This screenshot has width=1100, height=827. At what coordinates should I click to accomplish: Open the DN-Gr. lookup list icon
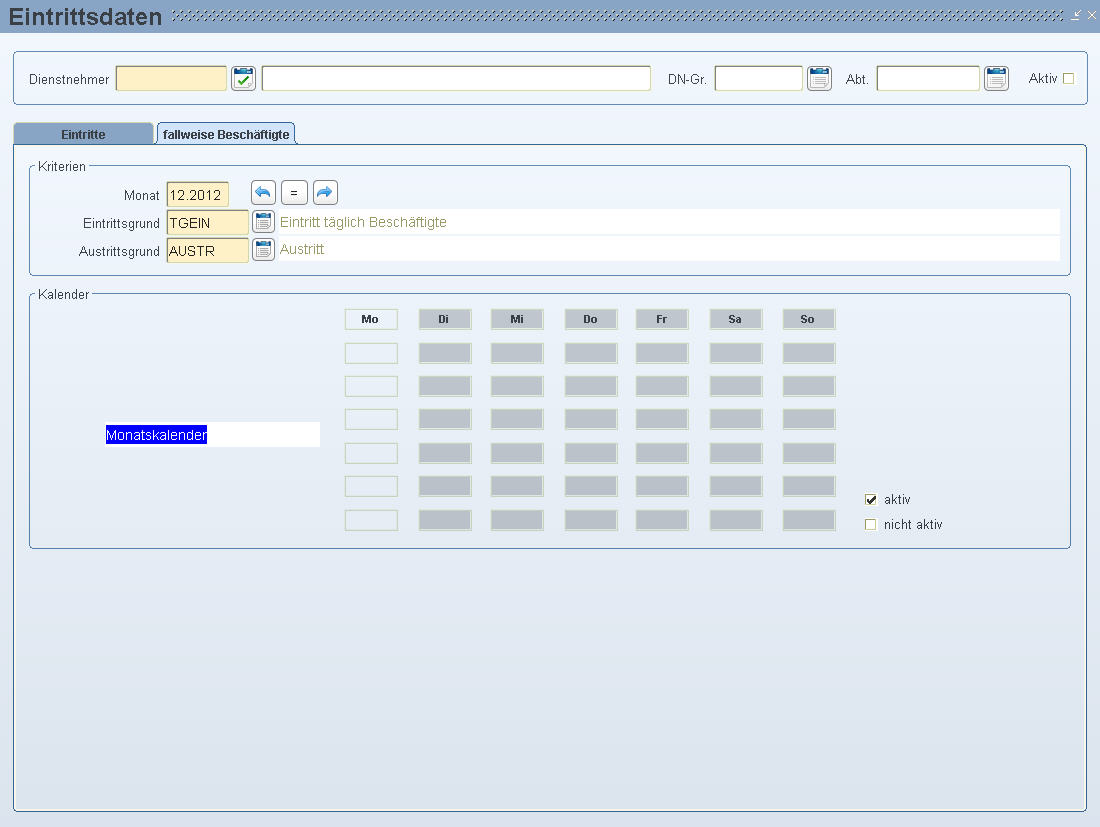[x=819, y=79]
